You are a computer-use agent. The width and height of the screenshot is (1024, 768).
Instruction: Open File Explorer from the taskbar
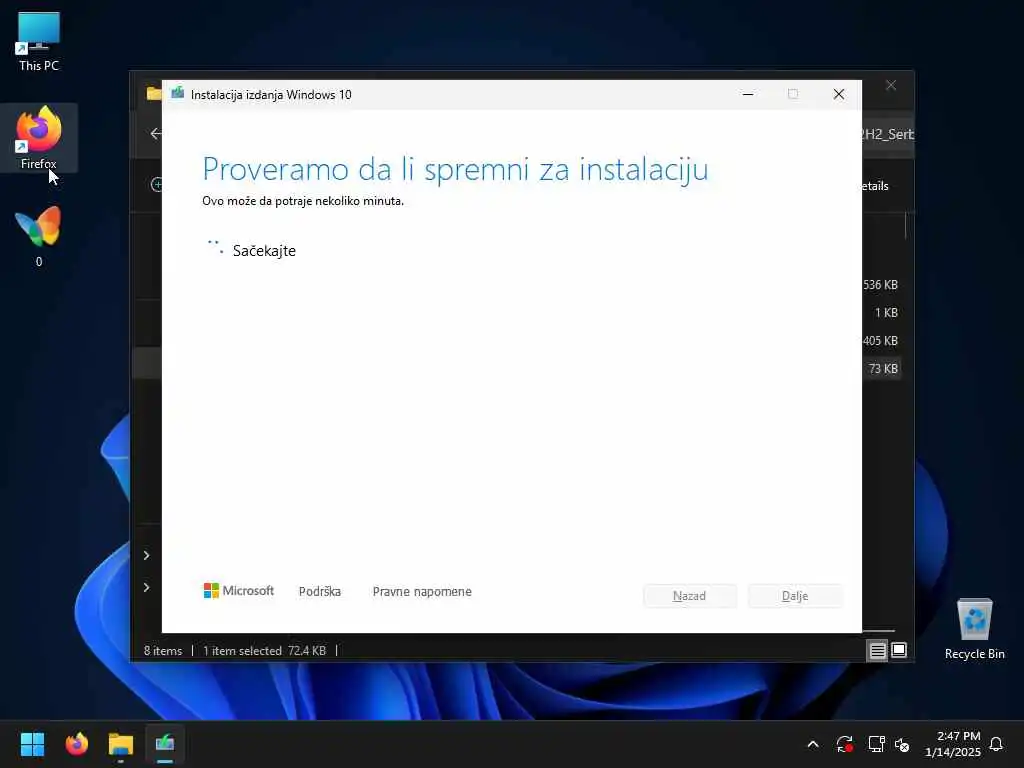click(121, 744)
